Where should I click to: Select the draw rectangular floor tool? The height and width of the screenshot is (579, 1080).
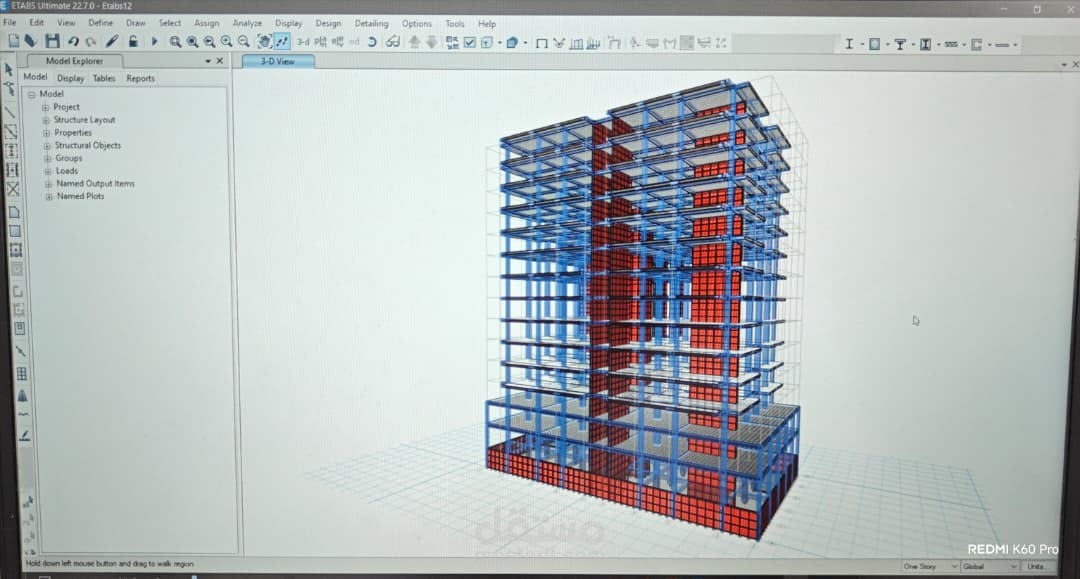14,232
